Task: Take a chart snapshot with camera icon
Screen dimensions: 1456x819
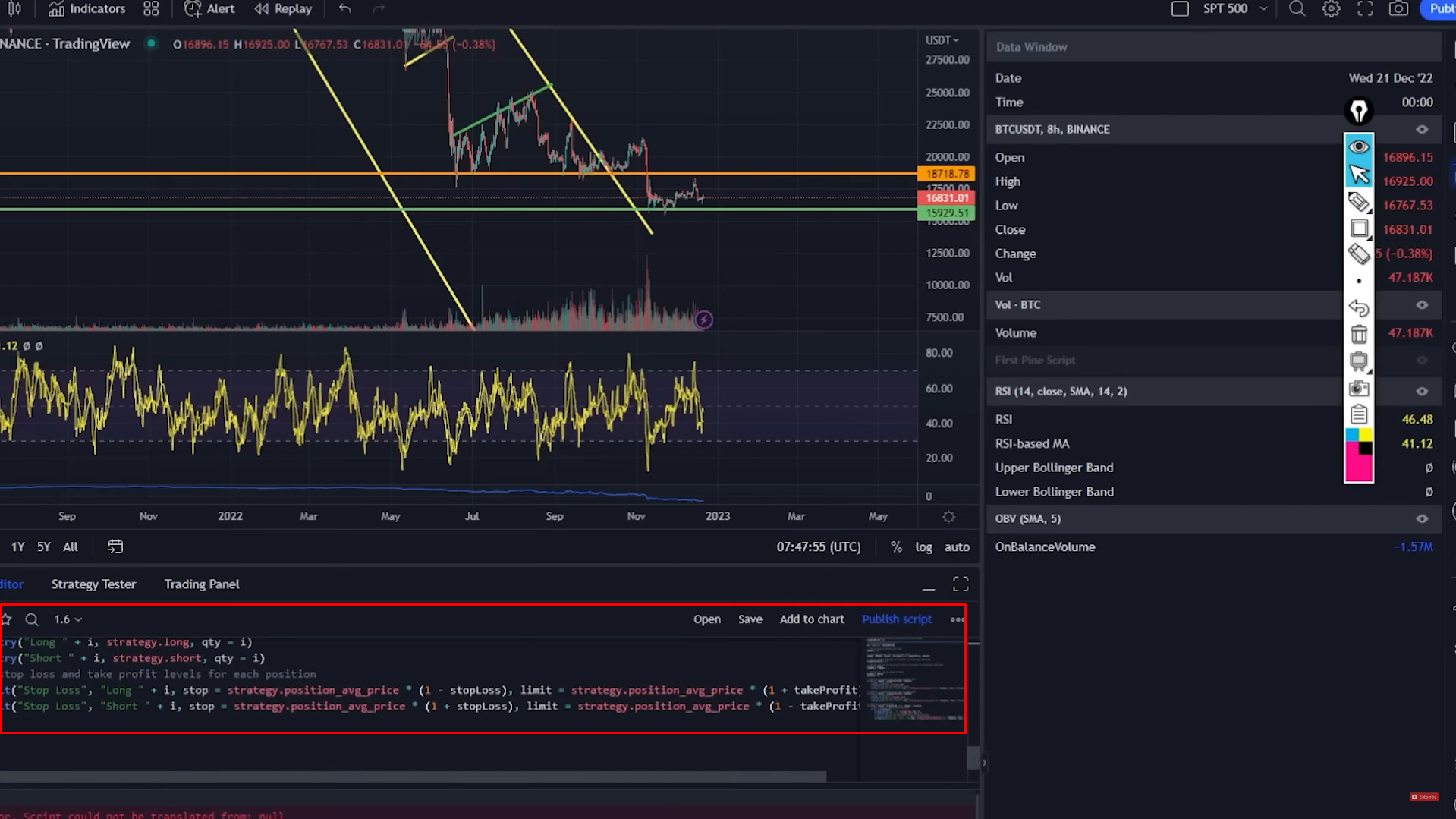Action: point(1398,9)
